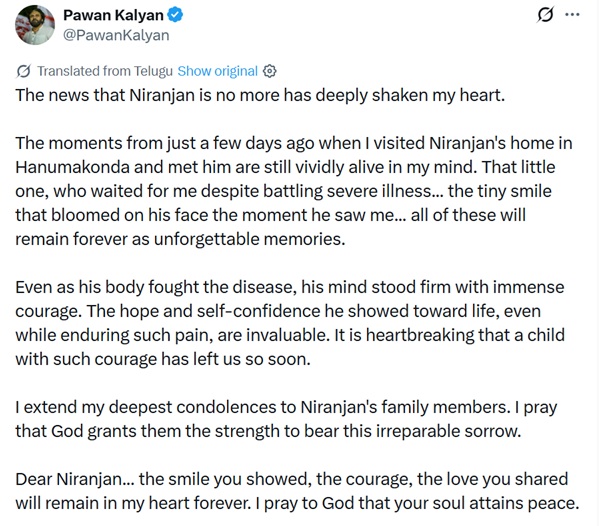Click the Grok translation icon beside Translated from Telugu

pos(24,71)
